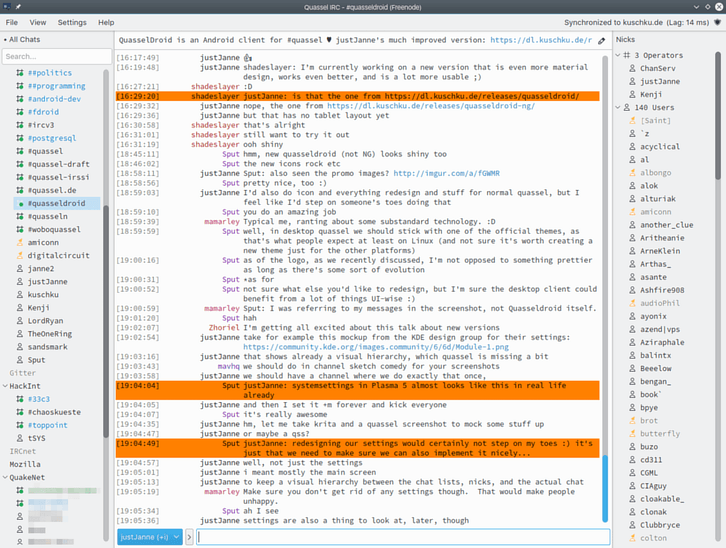Open the community.kde.org Module-1.png link

pos(376,347)
